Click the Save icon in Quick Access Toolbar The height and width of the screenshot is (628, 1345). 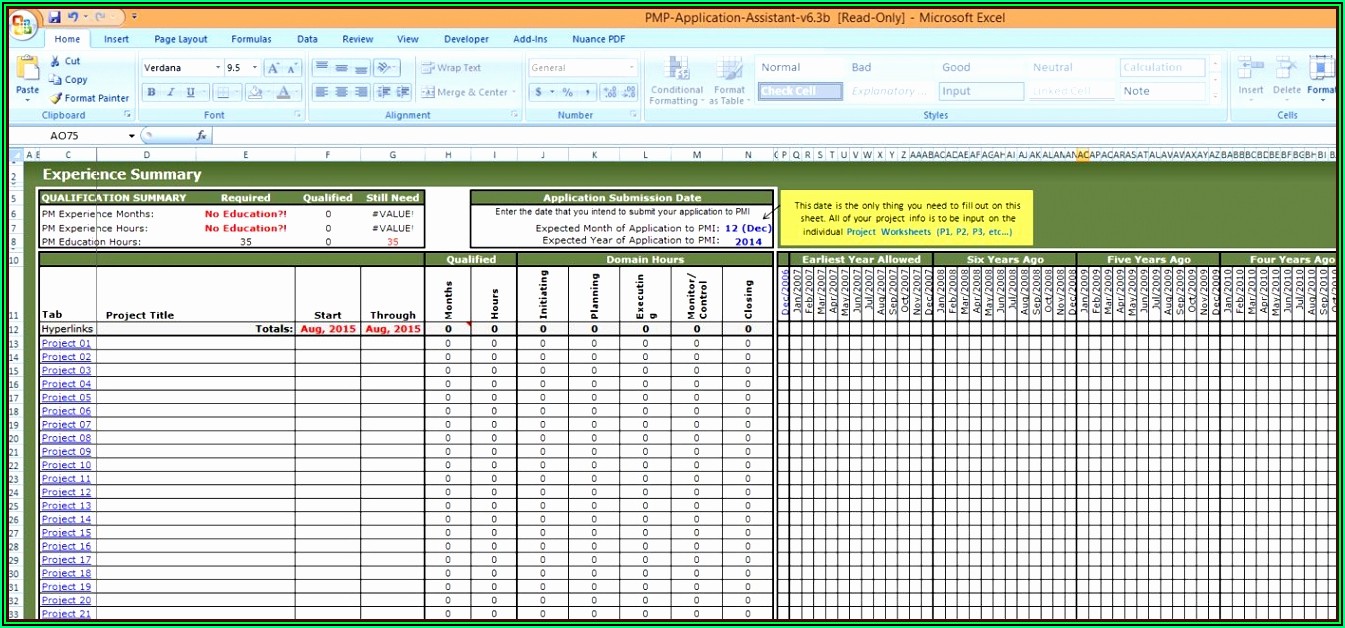pyautogui.click(x=55, y=17)
